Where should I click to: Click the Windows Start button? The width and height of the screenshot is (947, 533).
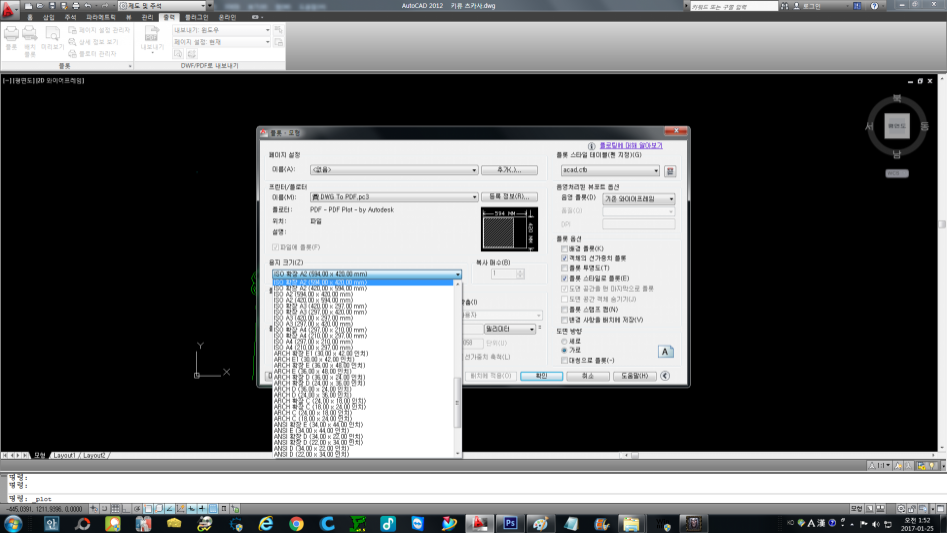(x=13, y=523)
